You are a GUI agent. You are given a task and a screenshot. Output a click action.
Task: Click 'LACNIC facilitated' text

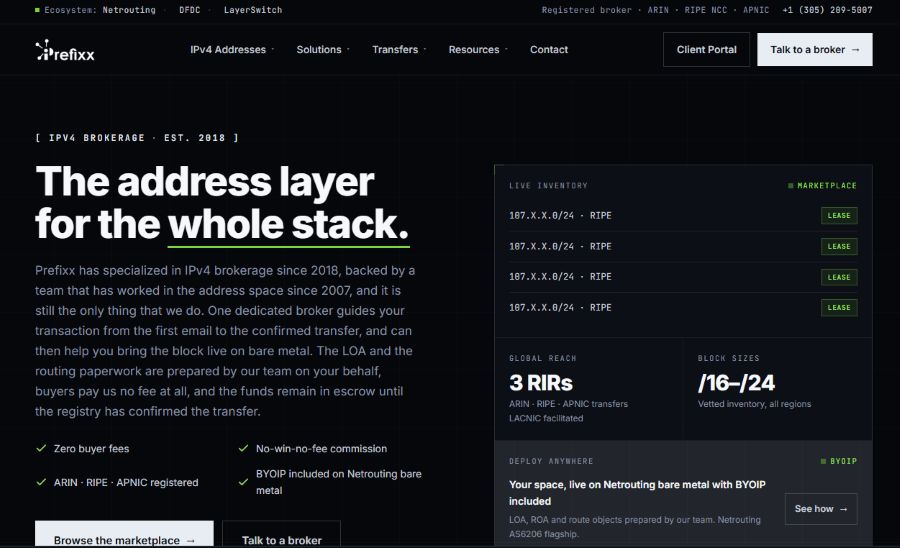click(x=546, y=418)
